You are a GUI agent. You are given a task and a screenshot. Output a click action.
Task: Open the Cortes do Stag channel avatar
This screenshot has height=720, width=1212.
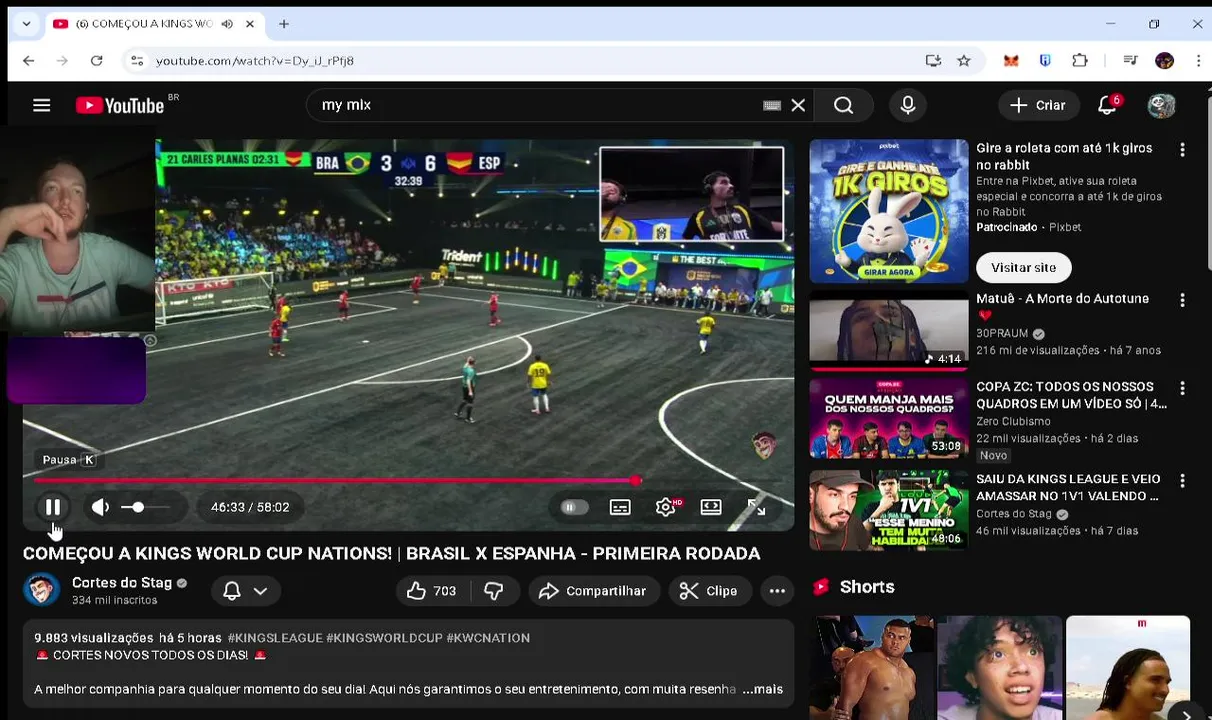point(41,590)
